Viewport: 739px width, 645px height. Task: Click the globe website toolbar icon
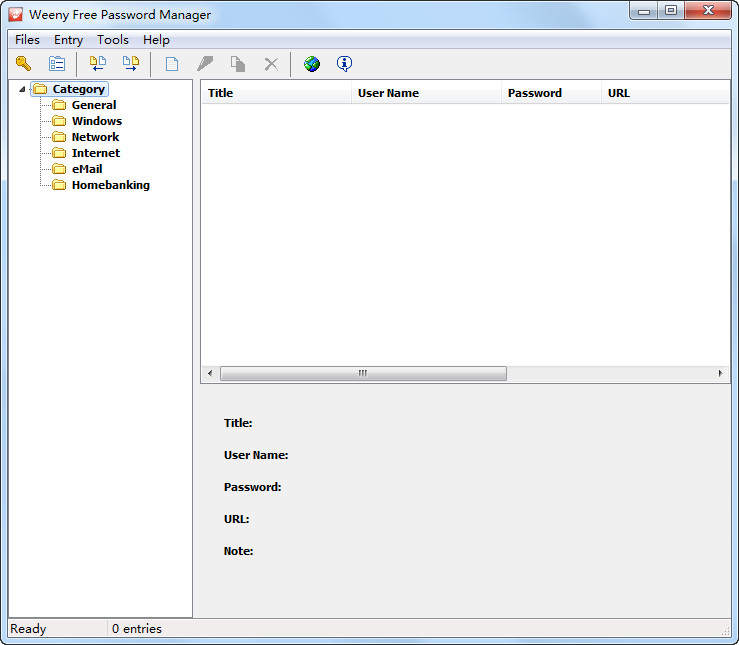[x=312, y=64]
